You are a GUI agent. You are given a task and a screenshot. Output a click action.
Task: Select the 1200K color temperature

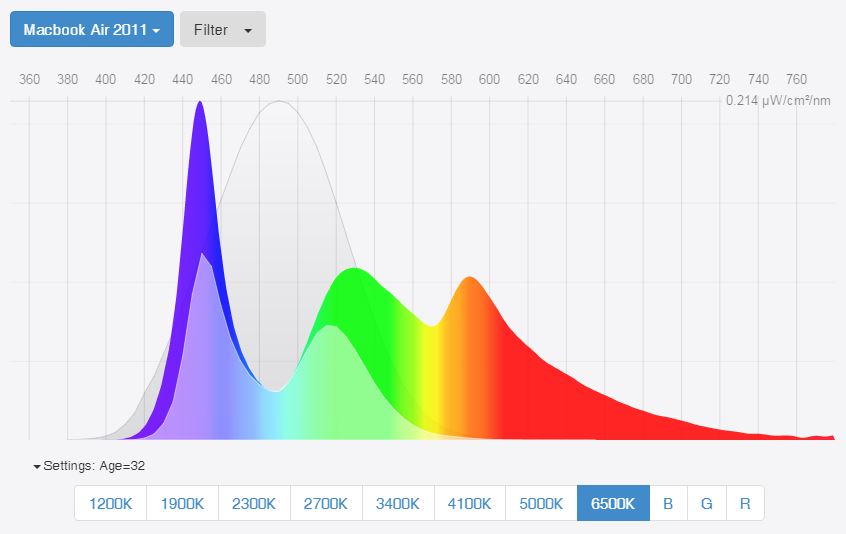coord(110,503)
